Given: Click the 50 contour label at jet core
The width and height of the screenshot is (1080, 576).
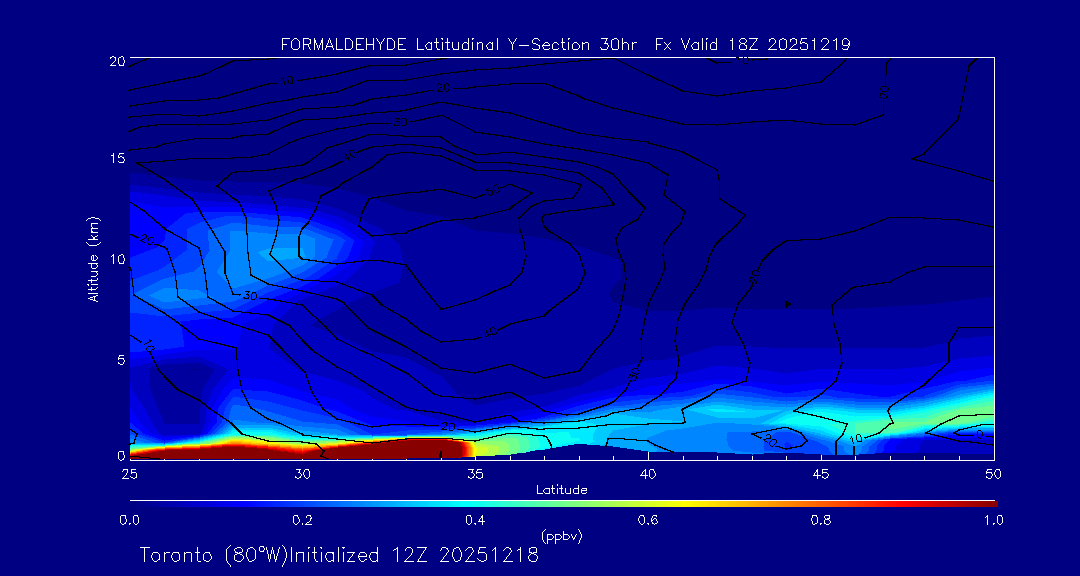Looking at the screenshot, I should [492, 190].
